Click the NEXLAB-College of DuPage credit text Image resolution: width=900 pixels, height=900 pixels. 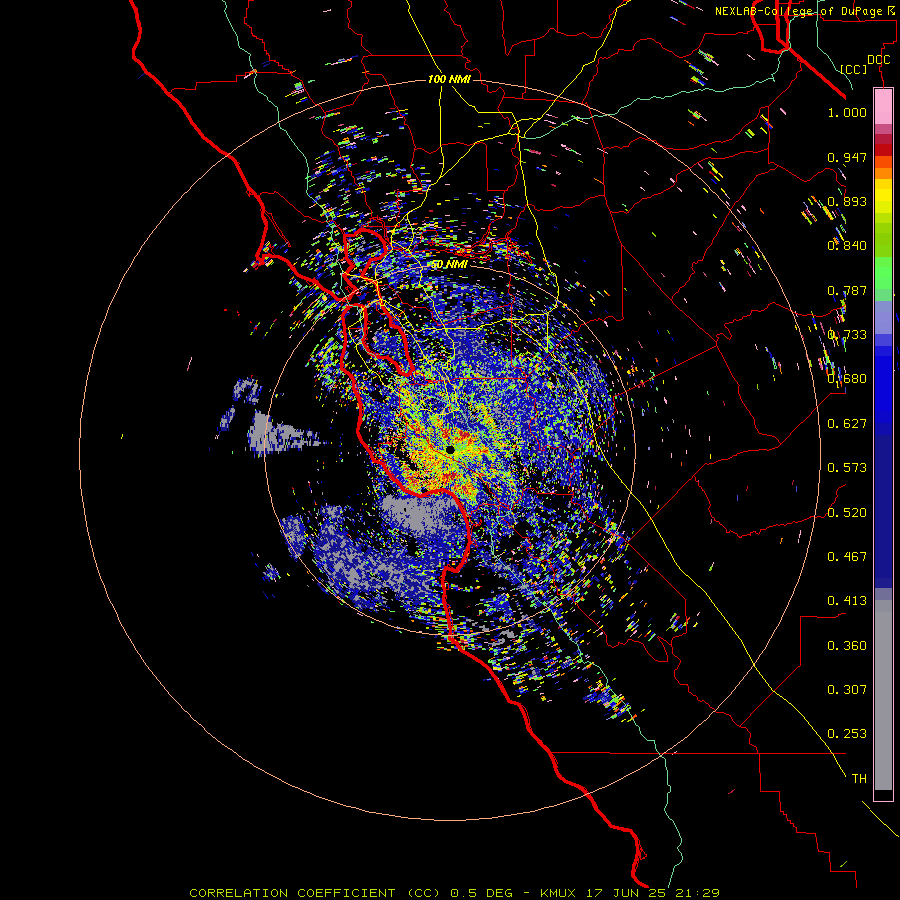(x=805, y=11)
